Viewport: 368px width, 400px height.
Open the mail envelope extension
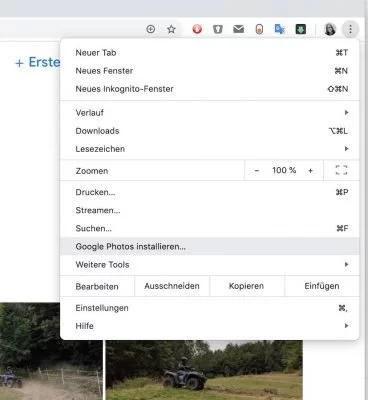(x=239, y=29)
